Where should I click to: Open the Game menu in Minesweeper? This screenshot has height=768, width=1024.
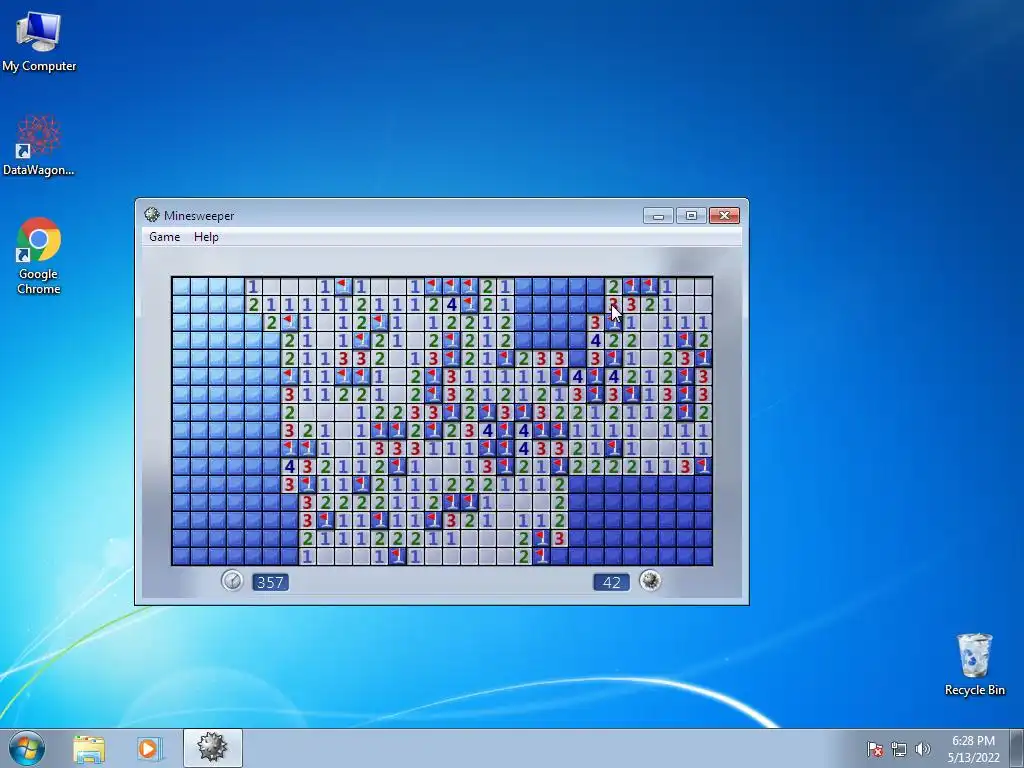click(x=165, y=237)
